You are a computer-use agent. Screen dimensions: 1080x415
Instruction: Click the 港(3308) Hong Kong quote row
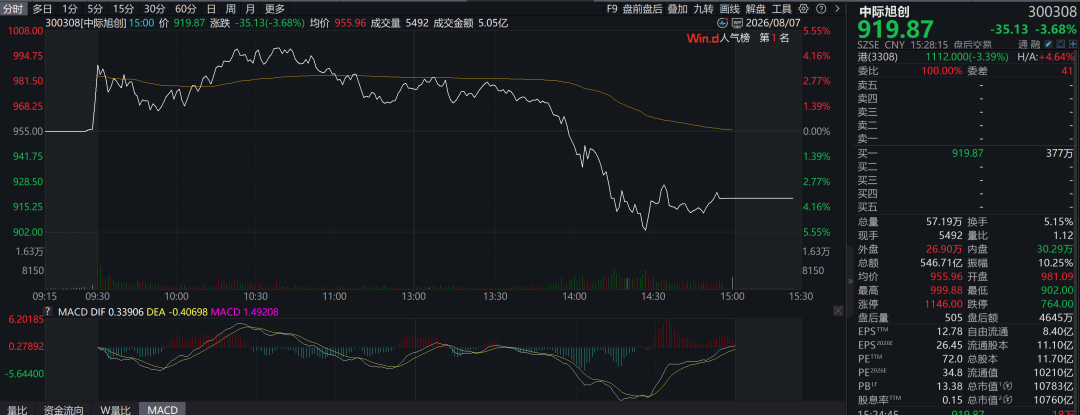[966, 57]
